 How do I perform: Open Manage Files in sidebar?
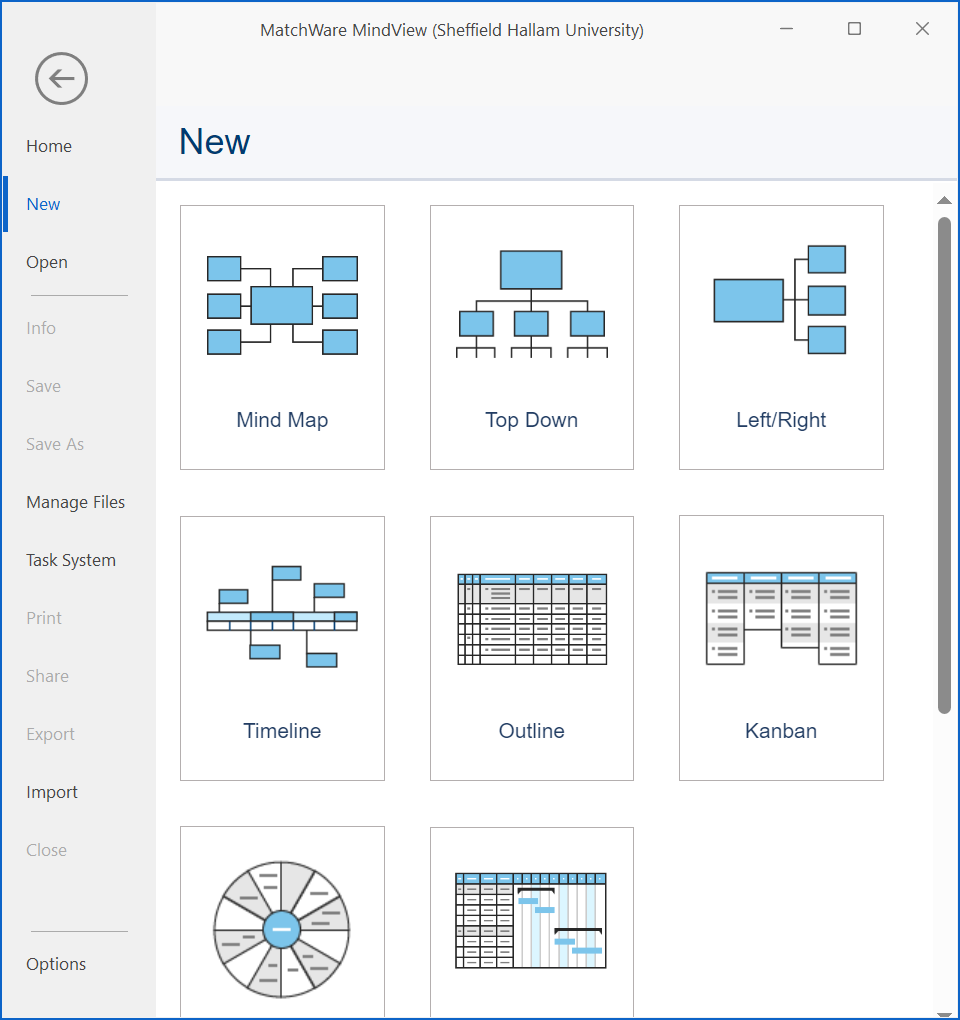[76, 502]
